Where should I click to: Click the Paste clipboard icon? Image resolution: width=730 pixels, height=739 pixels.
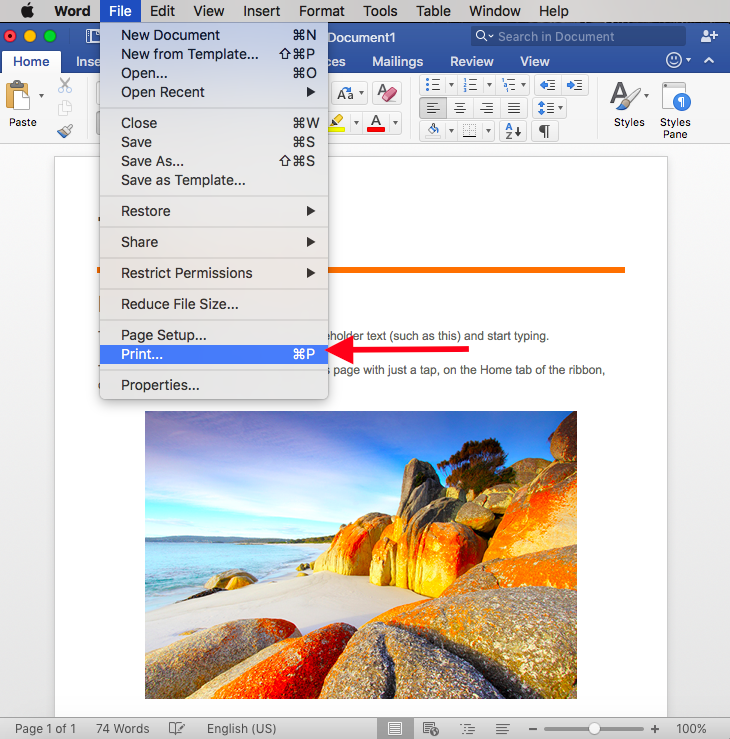[17, 95]
